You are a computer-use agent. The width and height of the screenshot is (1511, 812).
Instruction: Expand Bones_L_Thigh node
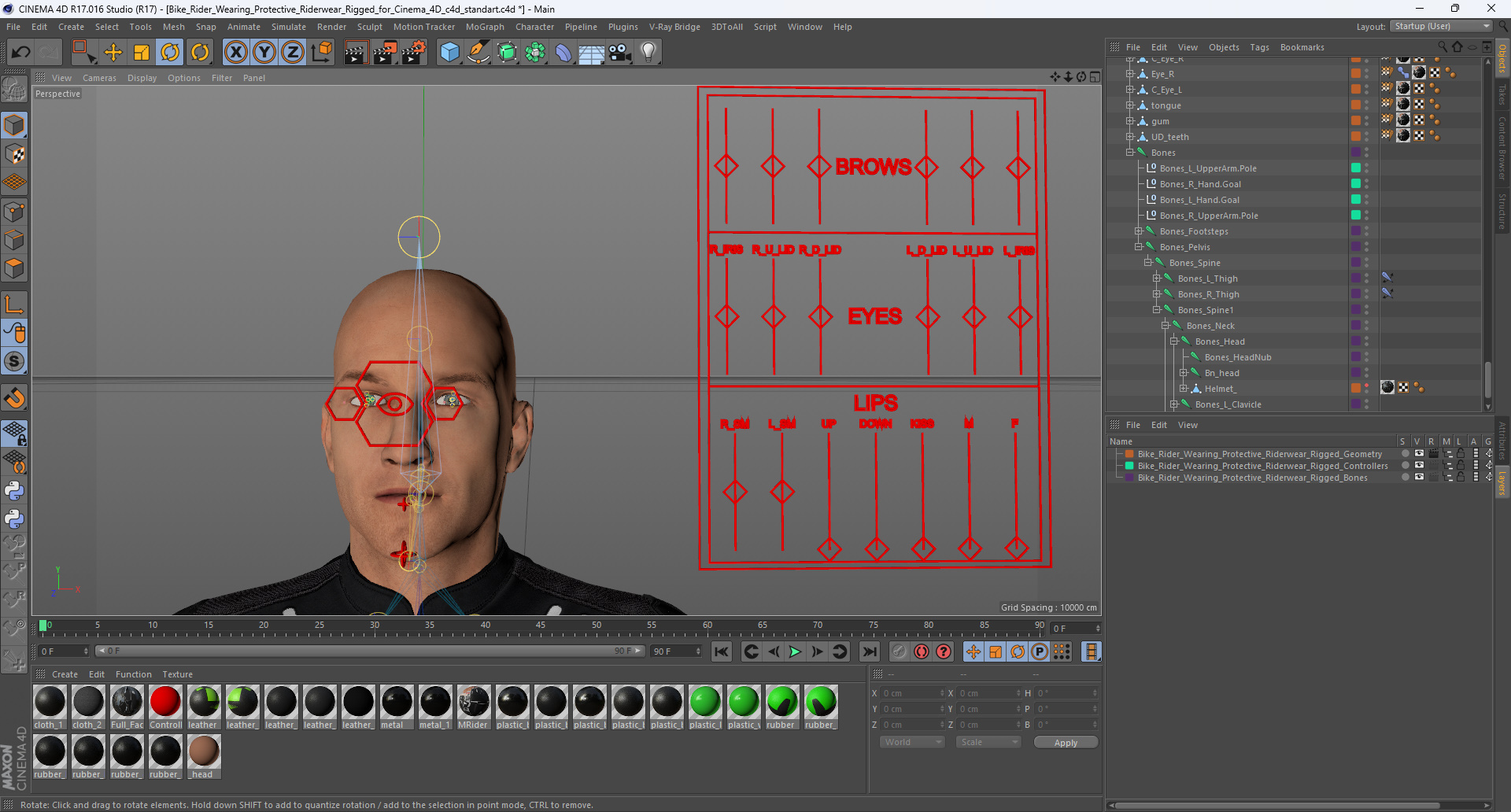coord(1156,278)
